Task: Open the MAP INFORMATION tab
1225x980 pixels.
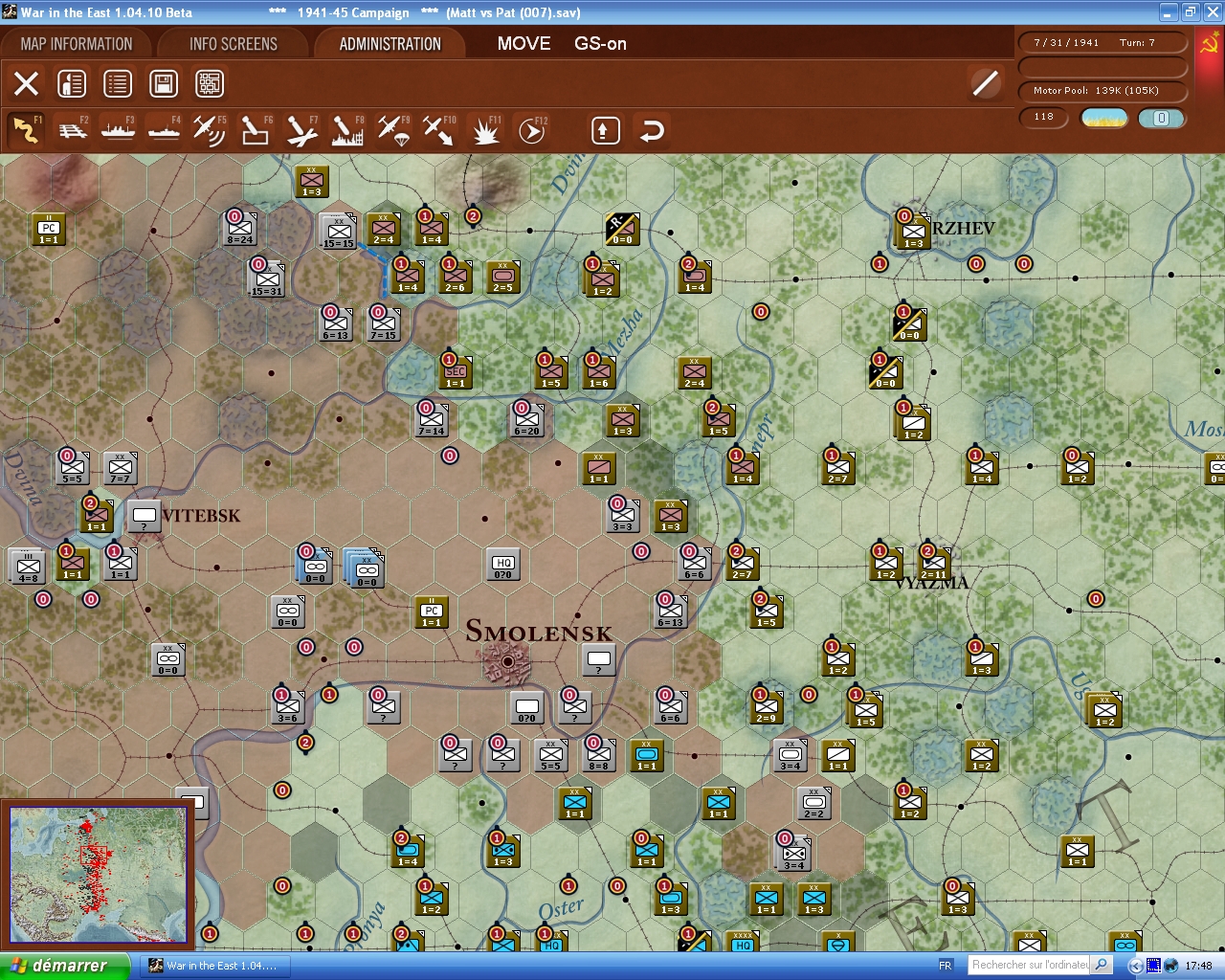Action: pos(77,44)
